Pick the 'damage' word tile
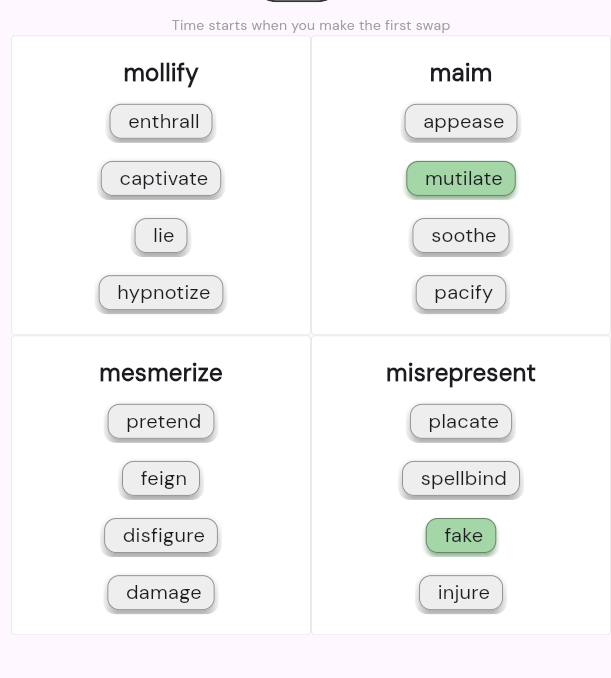The width and height of the screenshot is (611, 678). pyautogui.click(x=161, y=593)
